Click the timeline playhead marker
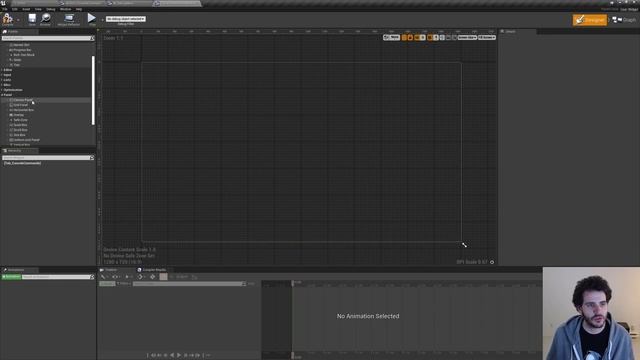Image resolution: width=640 pixels, height=360 pixels. [x=292, y=283]
